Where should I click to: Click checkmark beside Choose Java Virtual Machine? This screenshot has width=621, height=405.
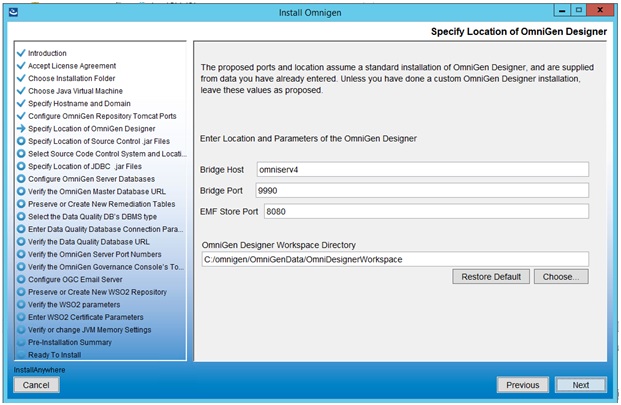click(21, 91)
